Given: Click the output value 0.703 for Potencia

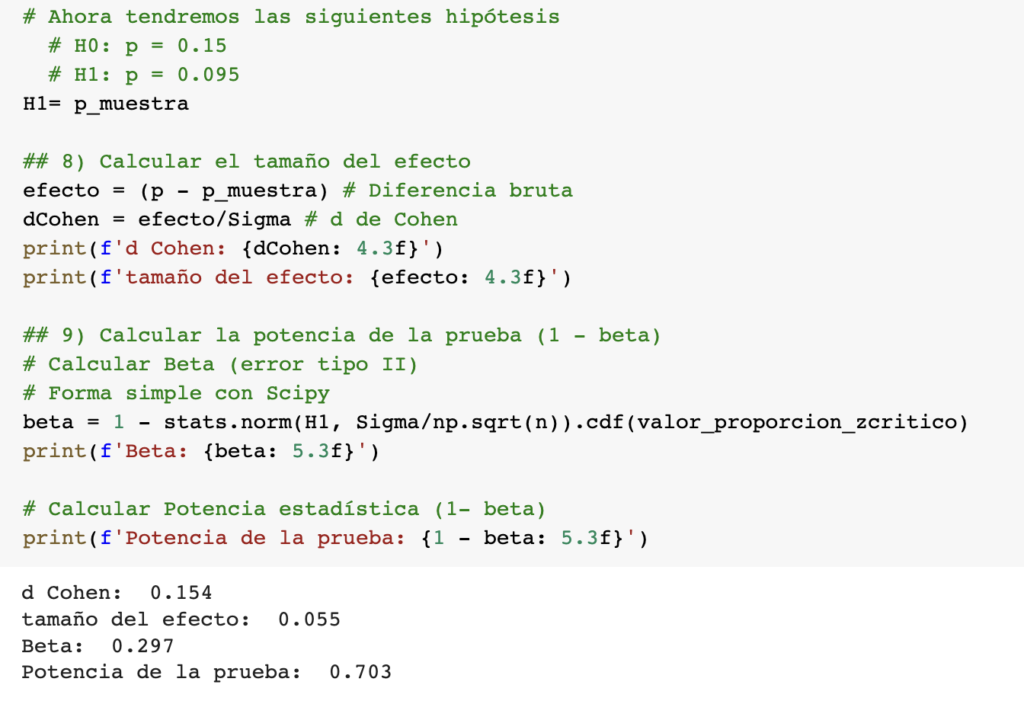Looking at the screenshot, I should coord(360,672).
